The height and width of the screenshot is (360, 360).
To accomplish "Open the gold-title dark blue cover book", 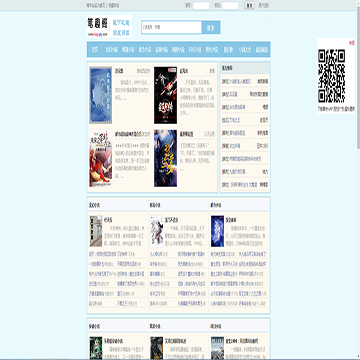I will [x=165, y=158].
